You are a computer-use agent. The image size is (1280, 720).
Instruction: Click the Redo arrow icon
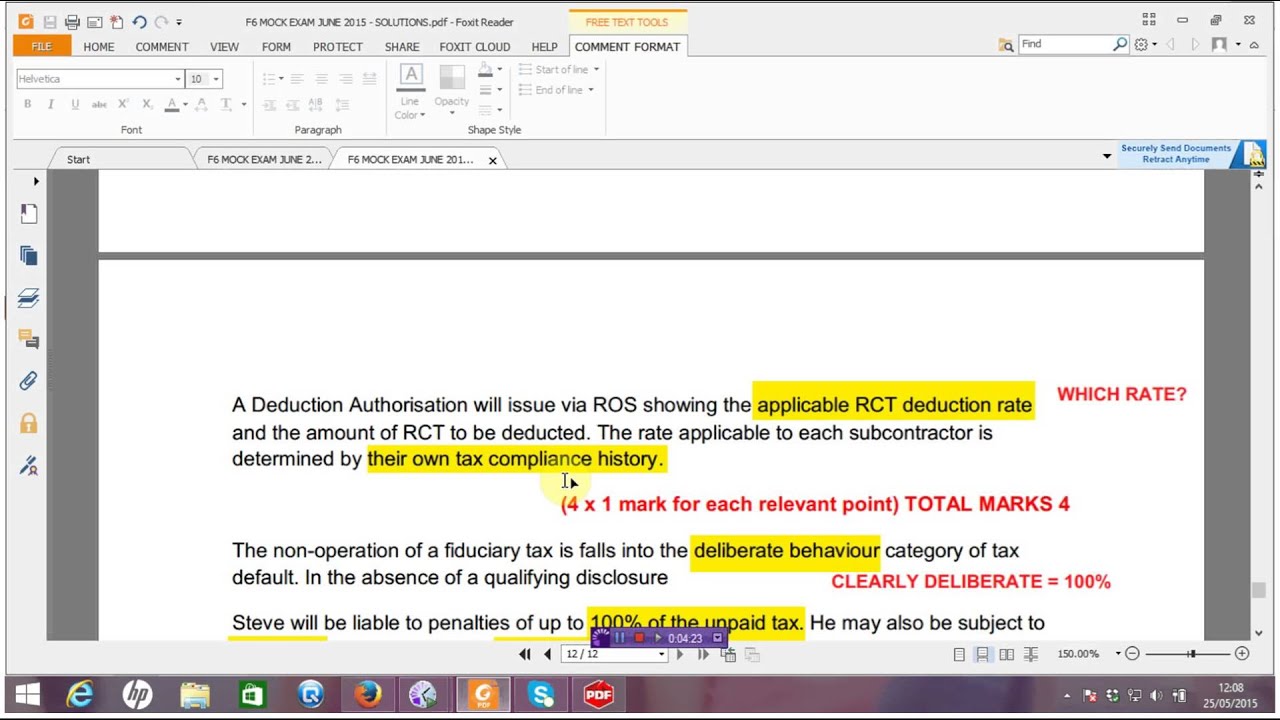click(161, 22)
